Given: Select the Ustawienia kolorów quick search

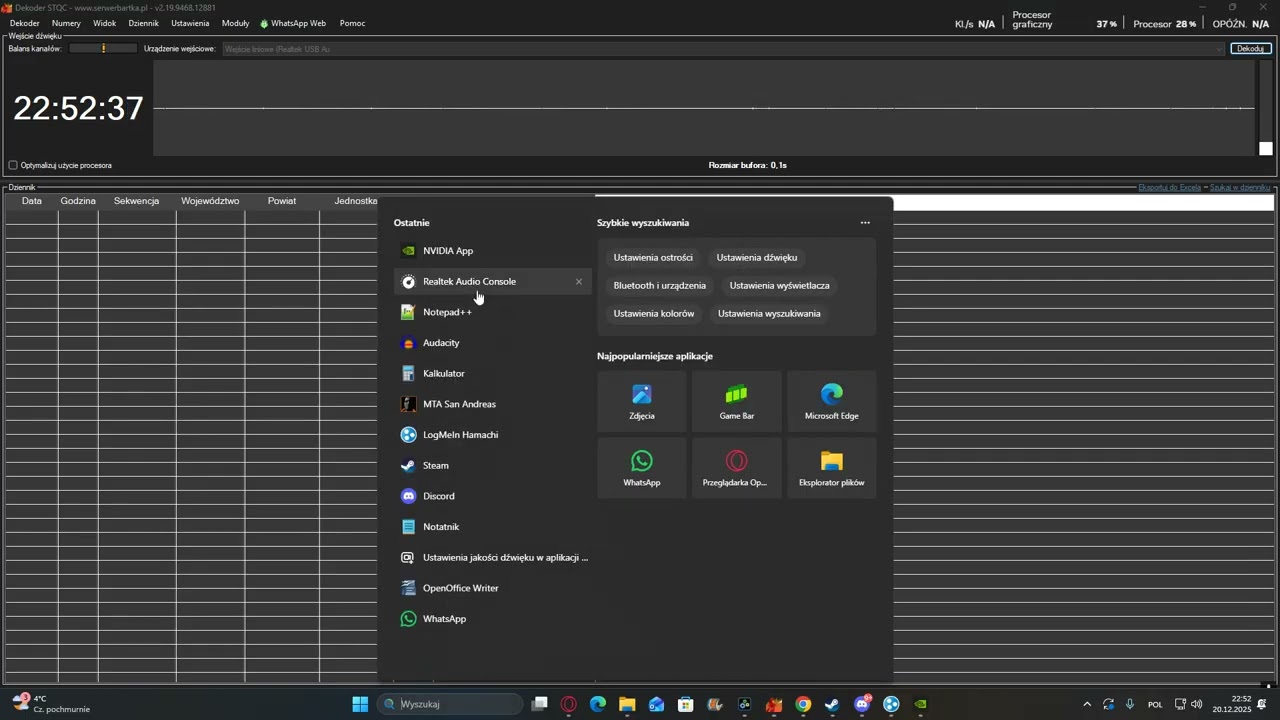Looking at the screenshot, I should 654,314.
